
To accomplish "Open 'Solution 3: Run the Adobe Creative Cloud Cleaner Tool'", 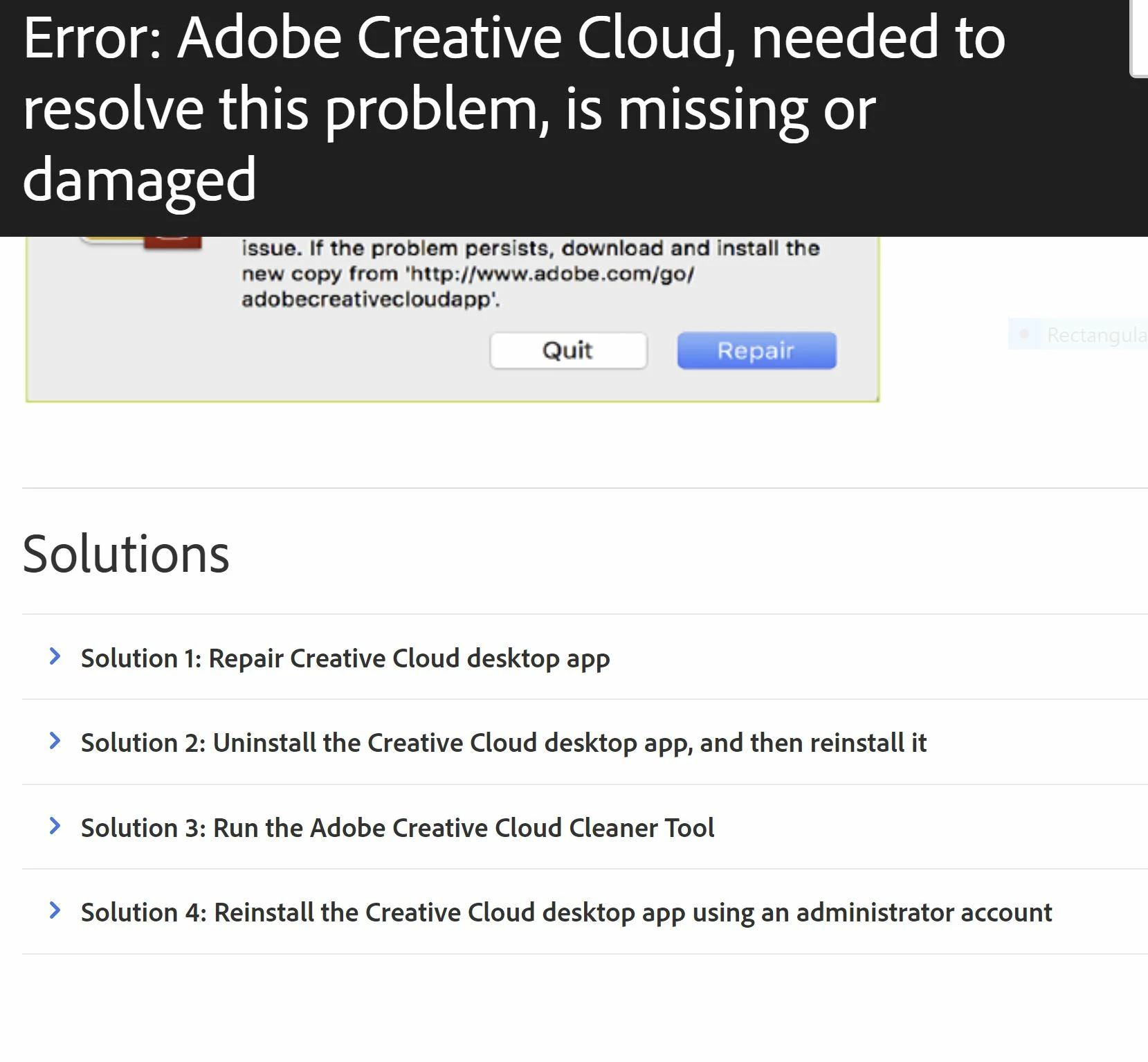I will [x=397, y=828].
